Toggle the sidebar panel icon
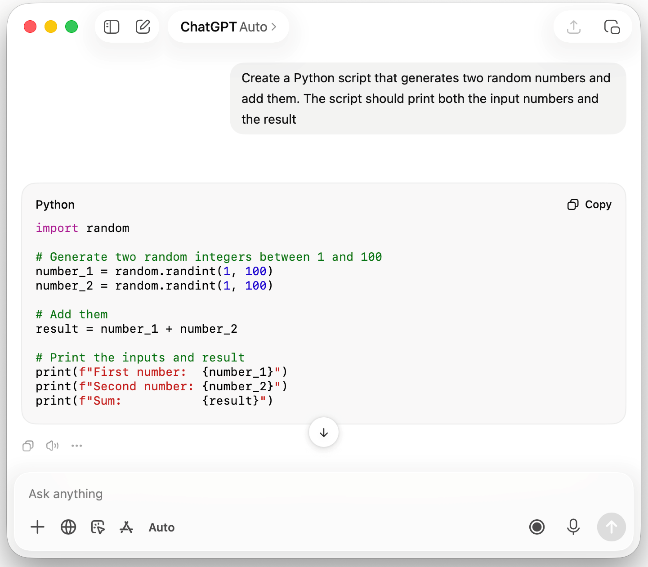The width and height of the screenshot is (648, 567). click(111, 27)
